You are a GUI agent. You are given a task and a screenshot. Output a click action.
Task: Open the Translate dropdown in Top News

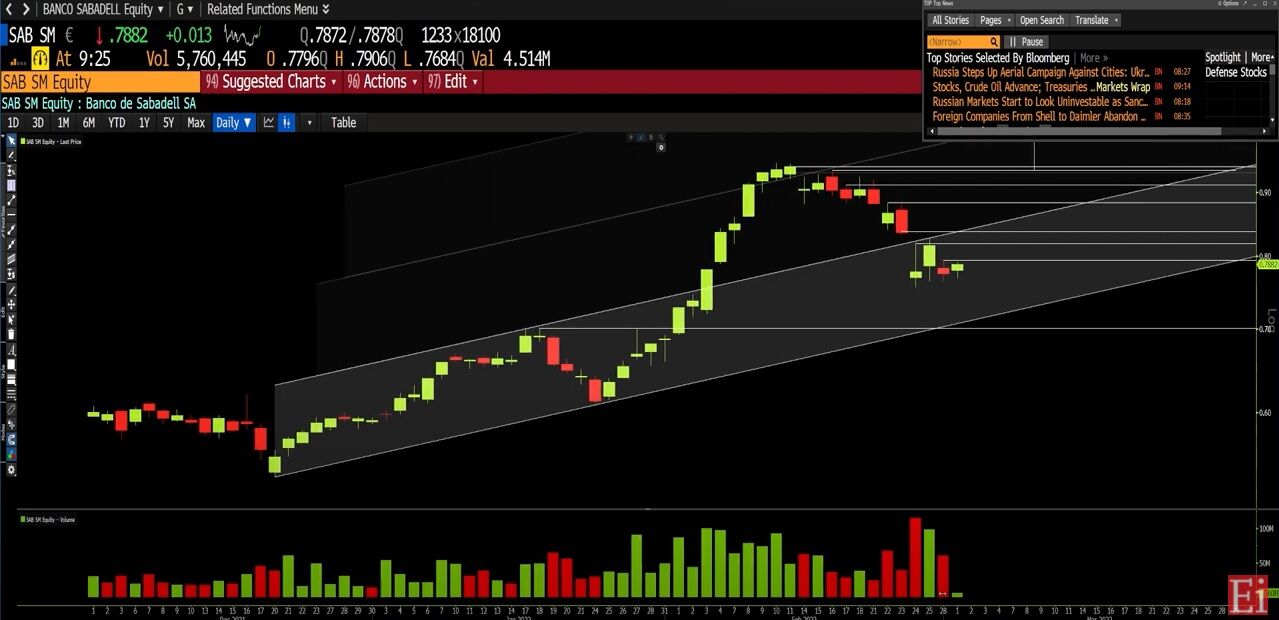(x=1096, y=20)
